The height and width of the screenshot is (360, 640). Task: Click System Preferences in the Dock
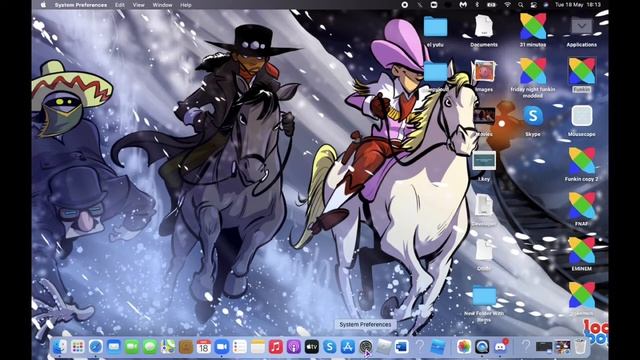(366, 347)
